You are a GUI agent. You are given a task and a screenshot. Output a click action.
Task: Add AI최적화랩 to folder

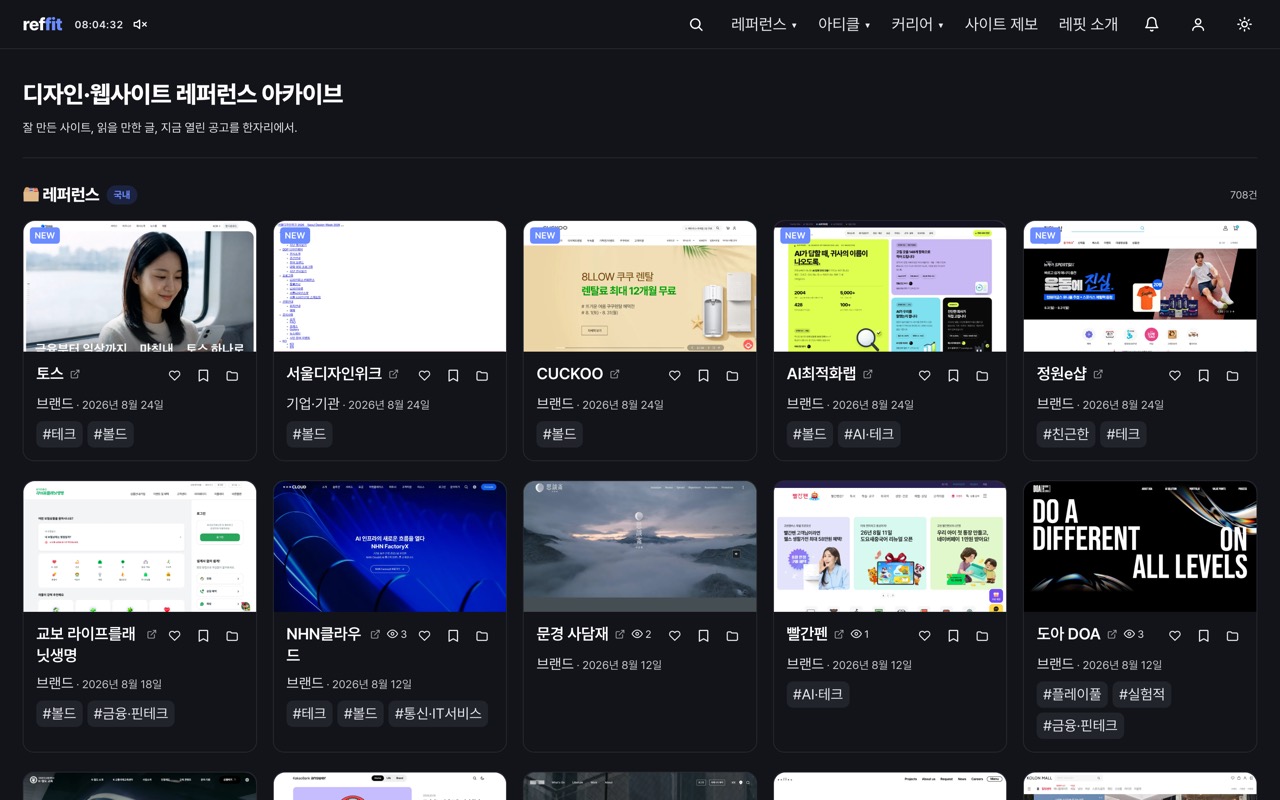click(982, 376)
